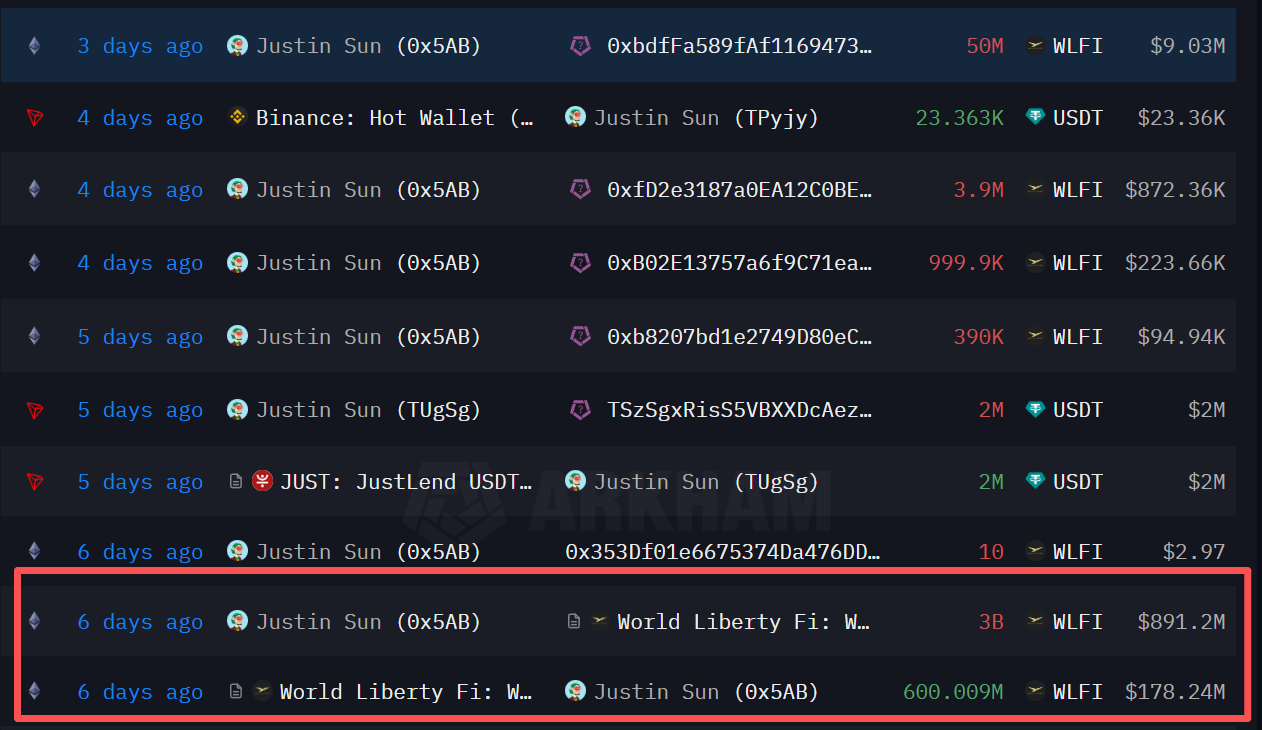Click Tron chain icon in TSzSgxRisS5 row
The height and width of the screenshot is (730, 1262).
point(35,410)
